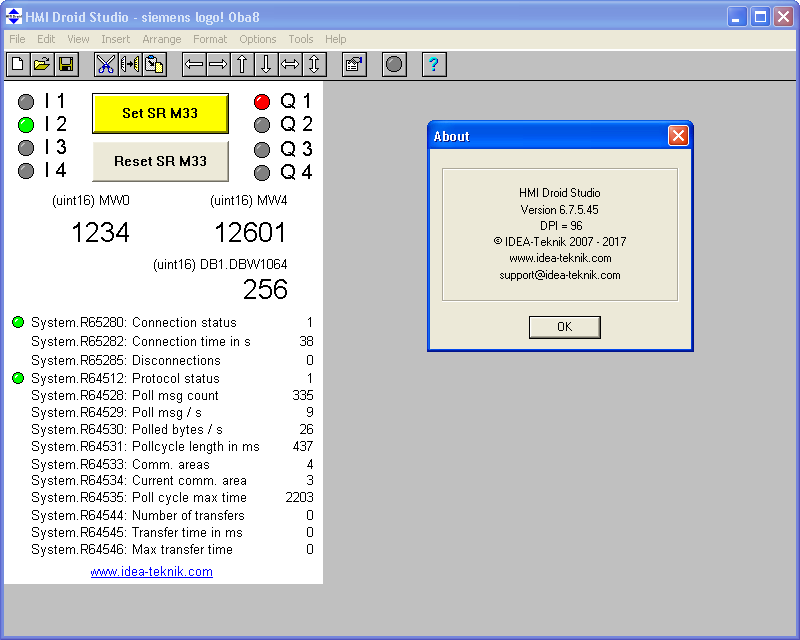800x640 pixels.
Task: Open the properties toolbar icon
Action: [x=354, y=64]
